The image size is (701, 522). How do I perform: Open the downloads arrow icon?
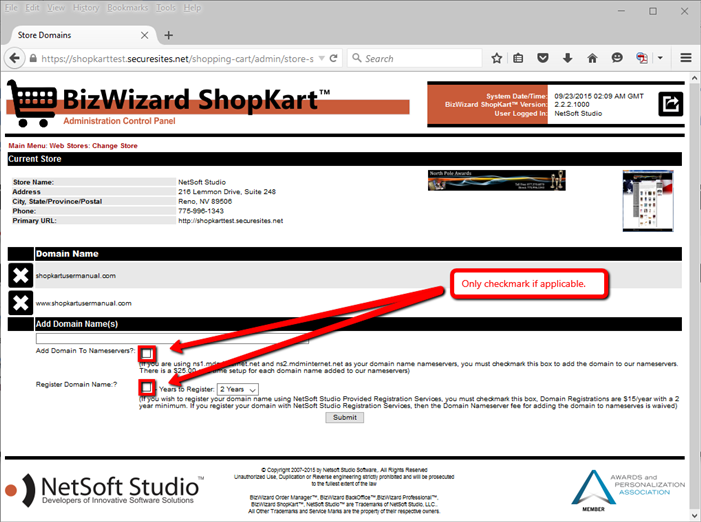tap(567, 58)
